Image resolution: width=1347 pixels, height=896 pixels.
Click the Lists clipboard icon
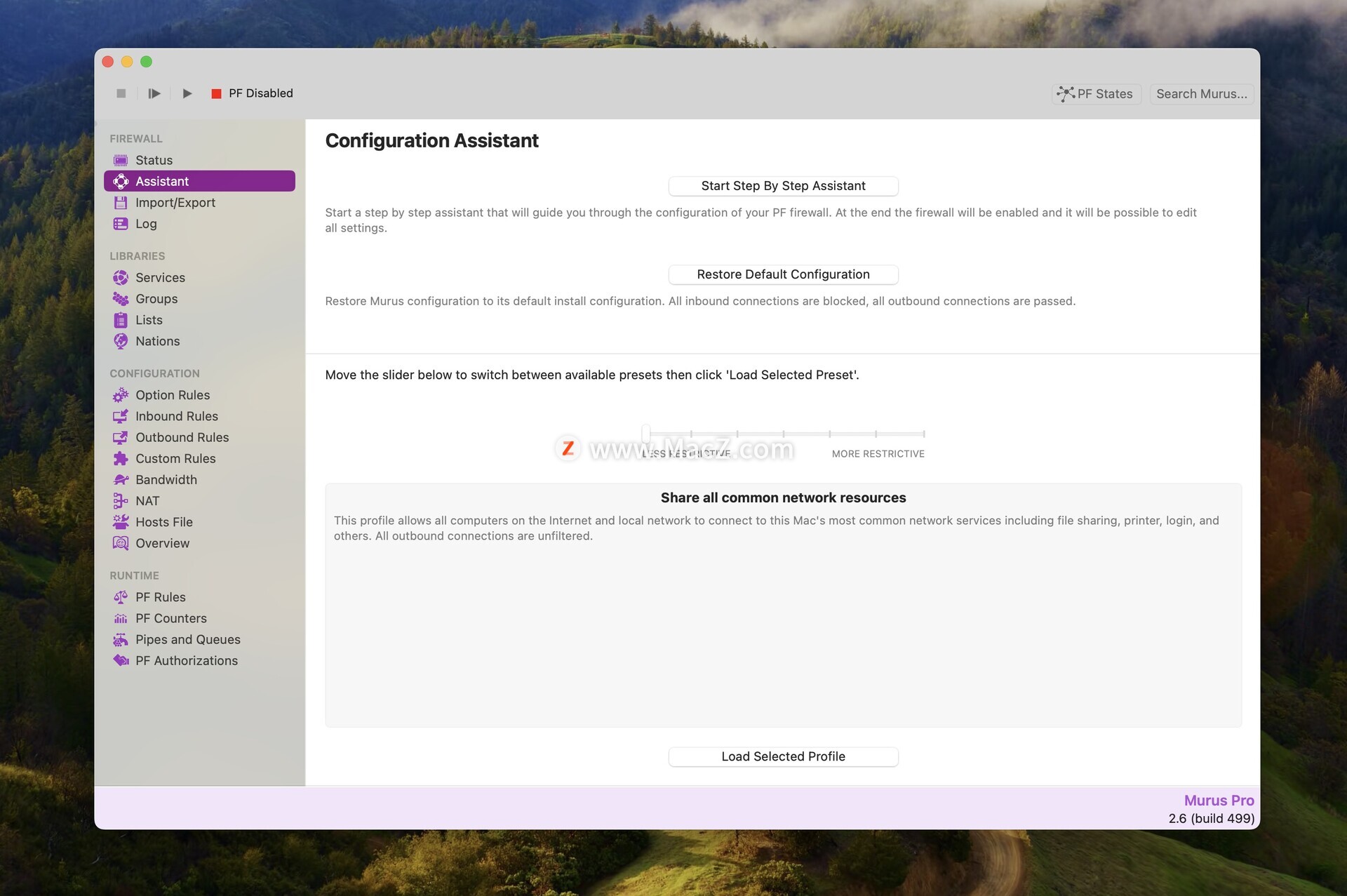(x=121, y=320)
